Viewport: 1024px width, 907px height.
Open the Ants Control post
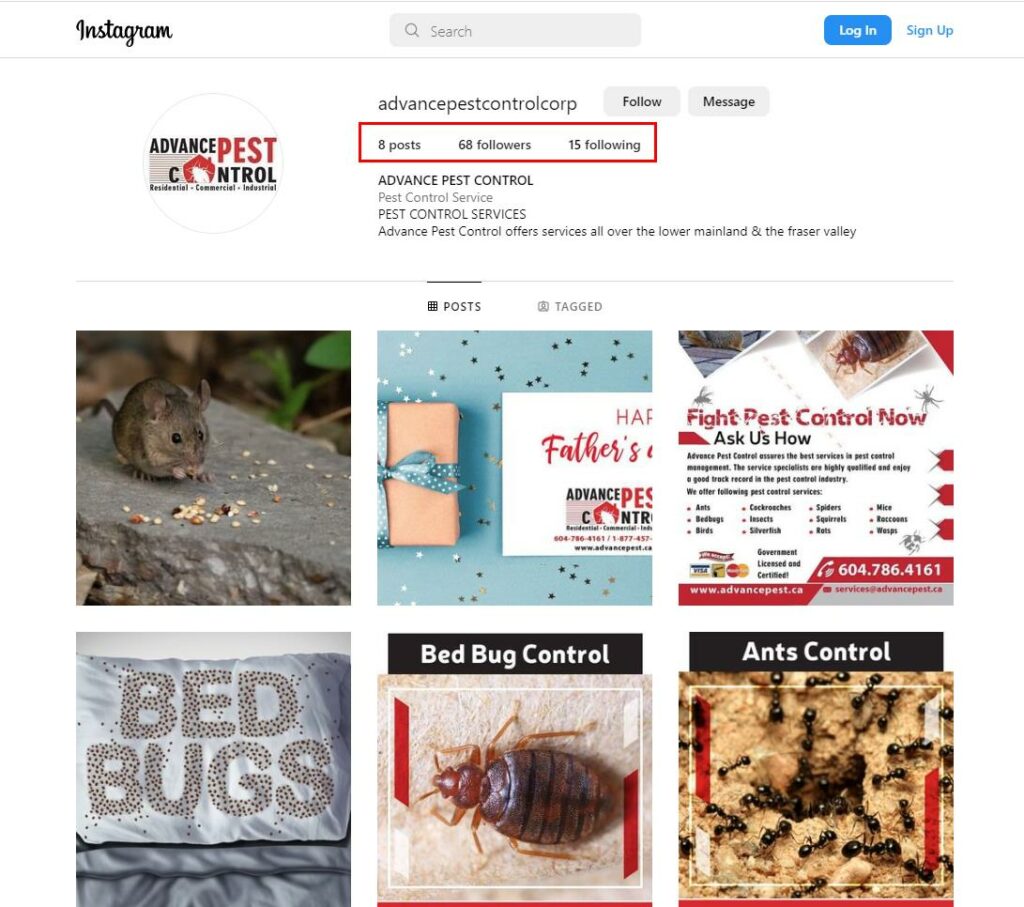pos(816,769)
